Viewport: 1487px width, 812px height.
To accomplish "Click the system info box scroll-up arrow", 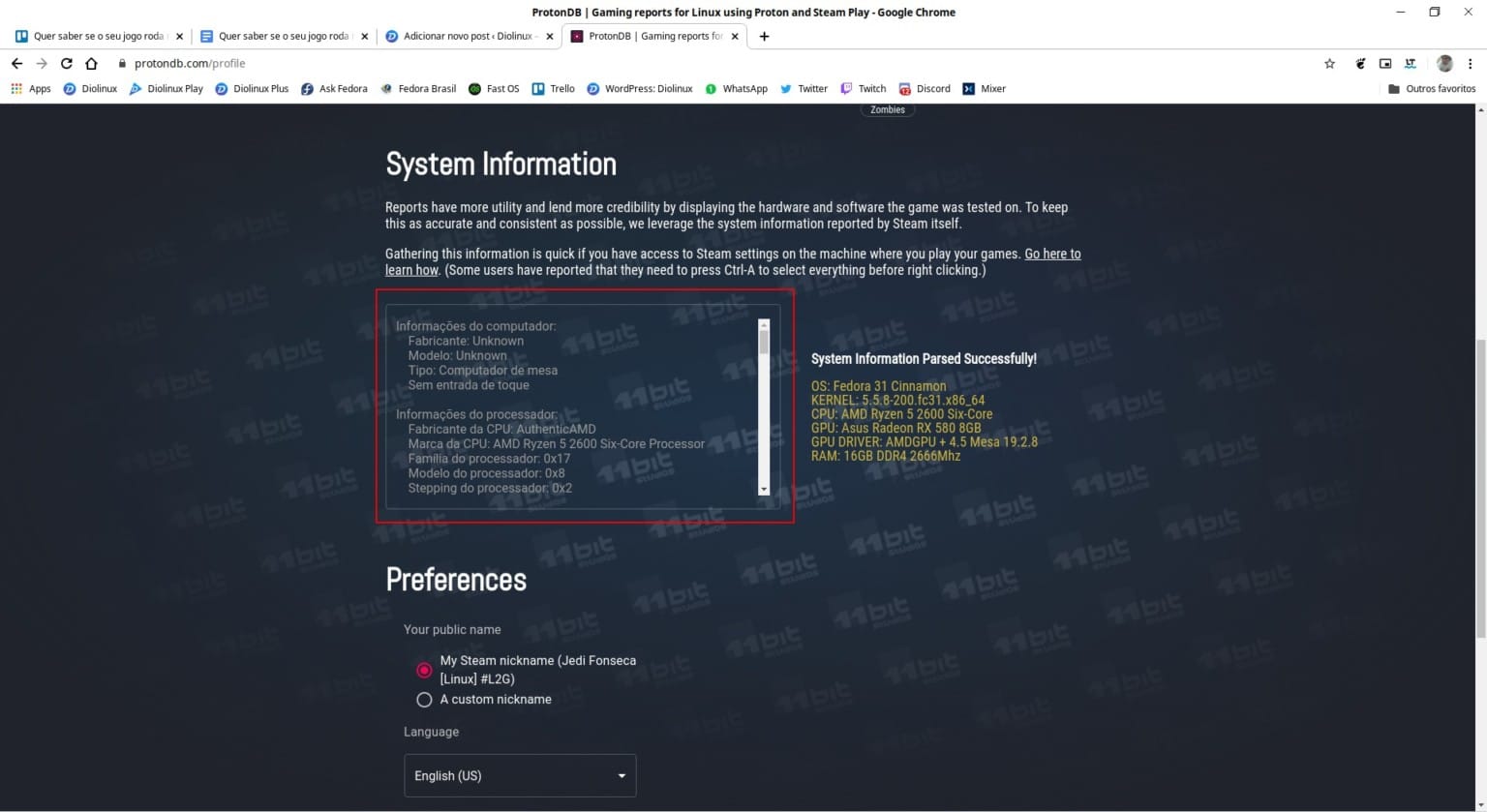I will tap(764, 325).
